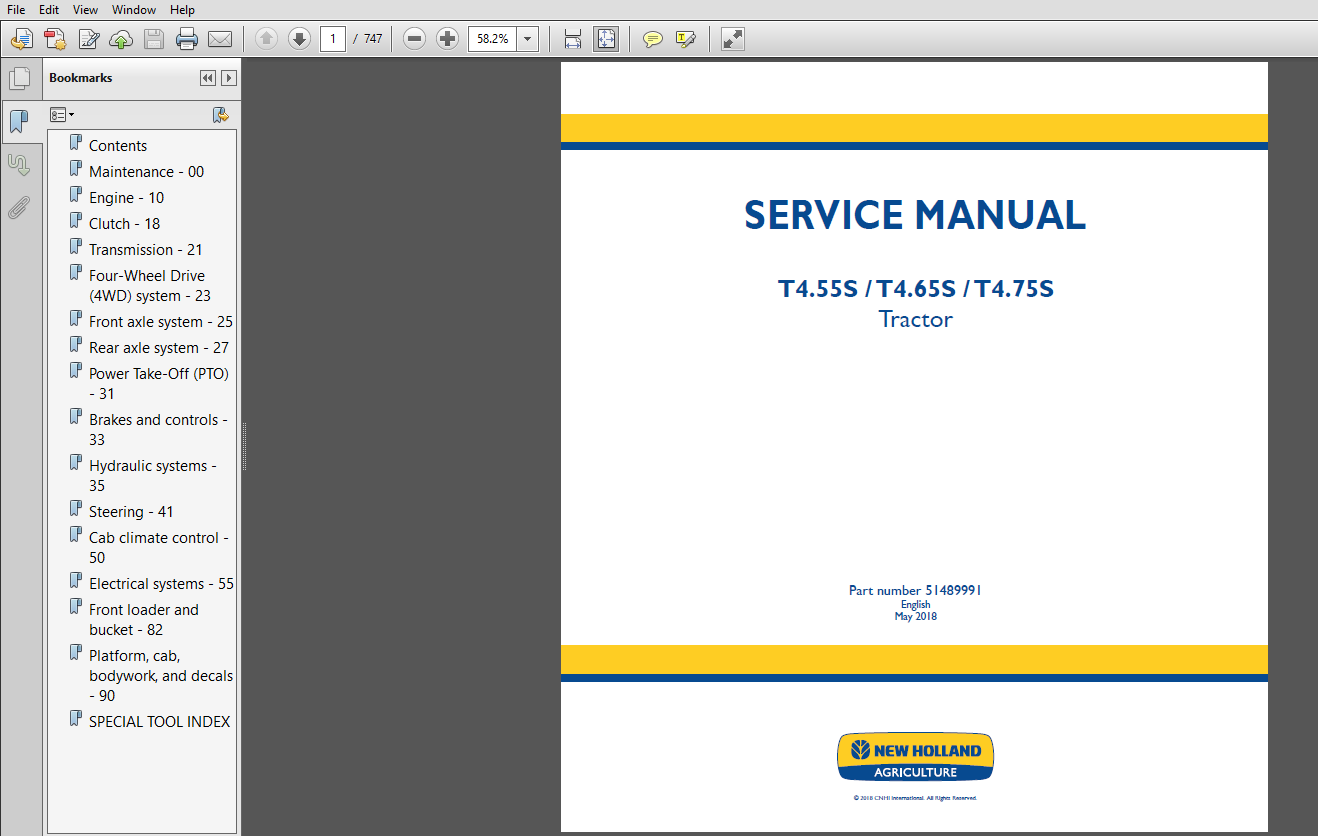The width and height of the screenshot is (1318, 836).
Task: Open Front loader and bucket bookmark
Action: (144, 620)
